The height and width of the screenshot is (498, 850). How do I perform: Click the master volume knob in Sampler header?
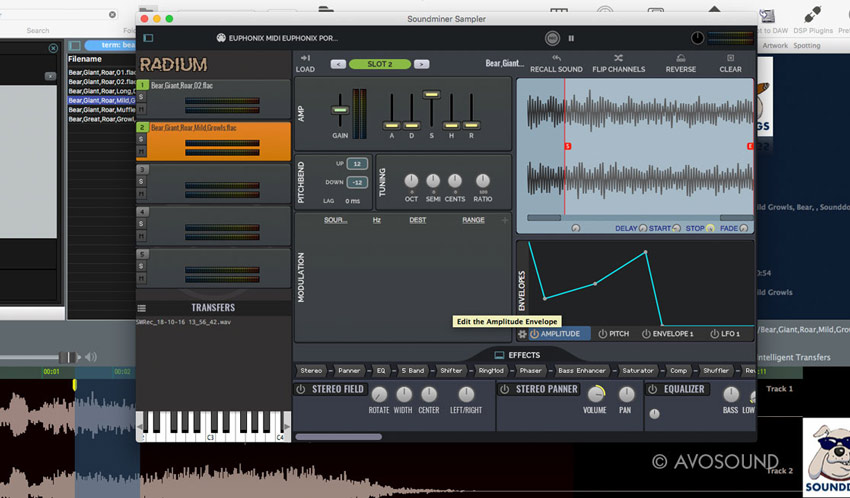[x=697, y=38]
